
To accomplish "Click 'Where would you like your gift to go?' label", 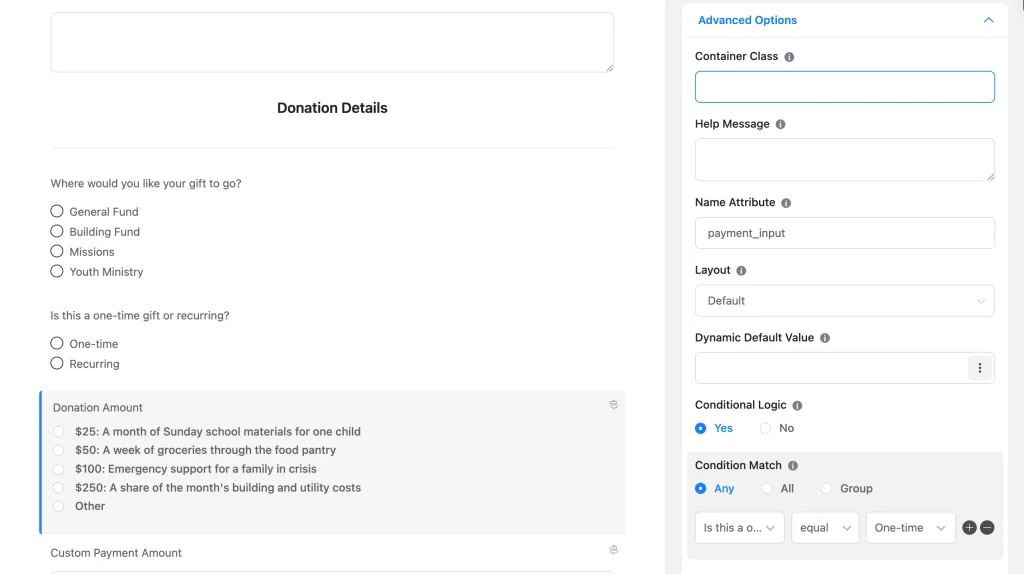I will click(146, 183).
